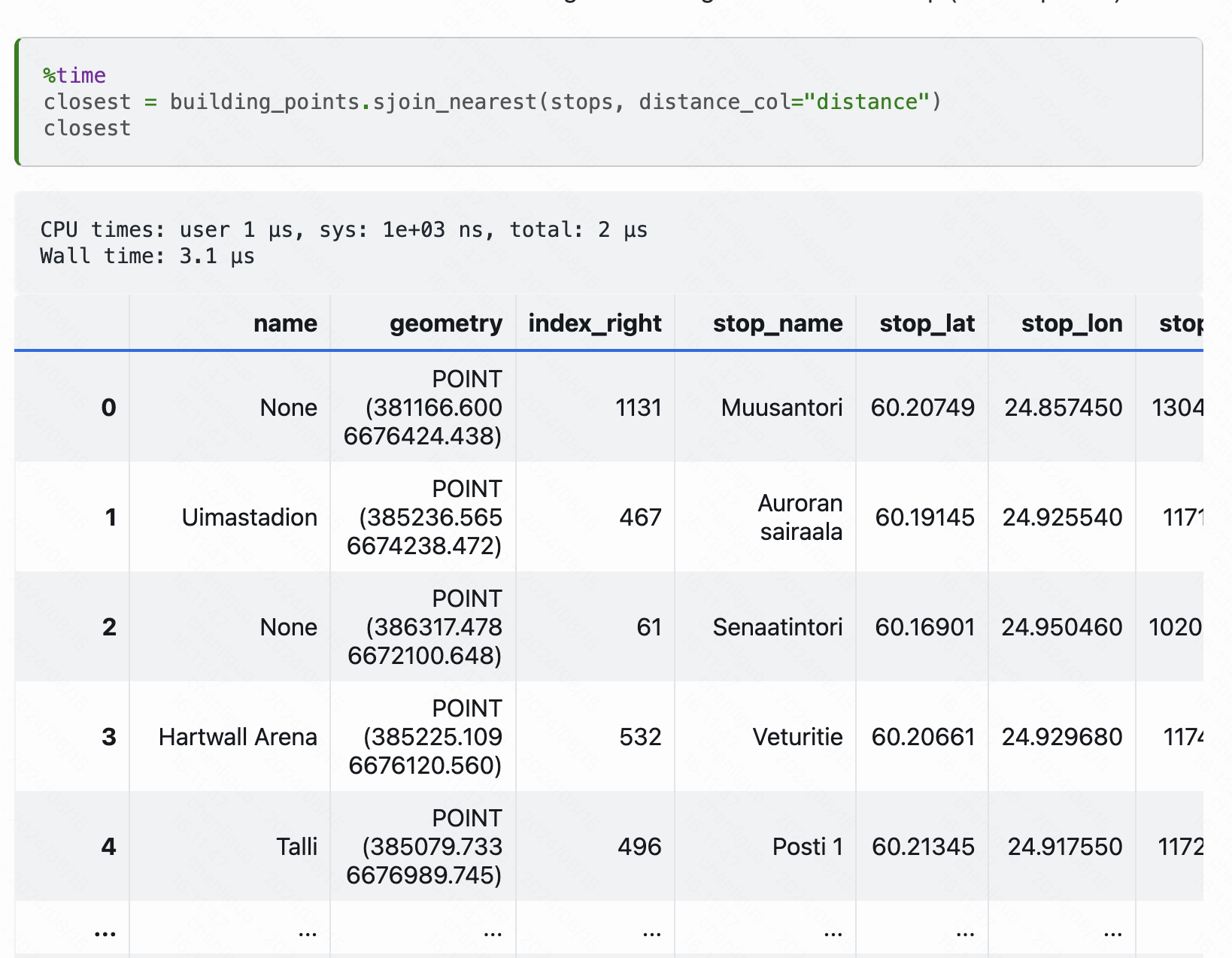Click the "name" column header
This screenshot has width=1232, height=958.
click(x=285, y=323)
